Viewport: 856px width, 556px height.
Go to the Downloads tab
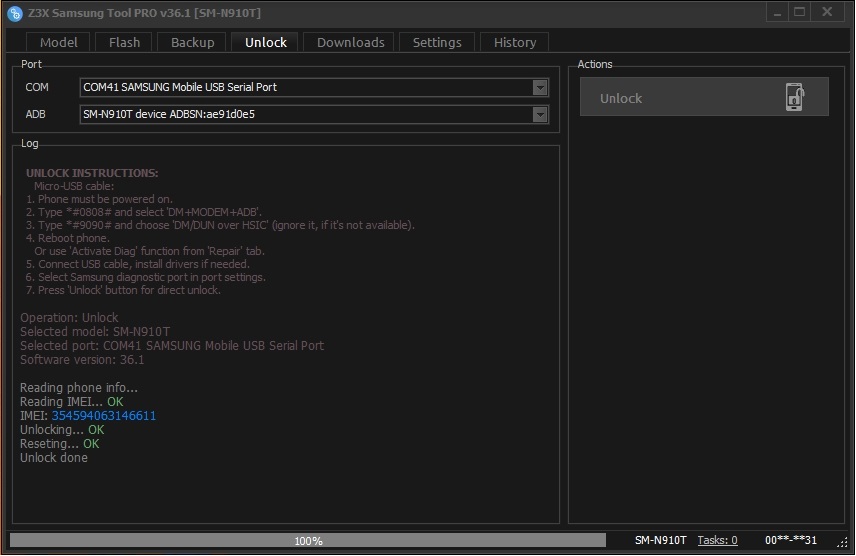point(350,42)
